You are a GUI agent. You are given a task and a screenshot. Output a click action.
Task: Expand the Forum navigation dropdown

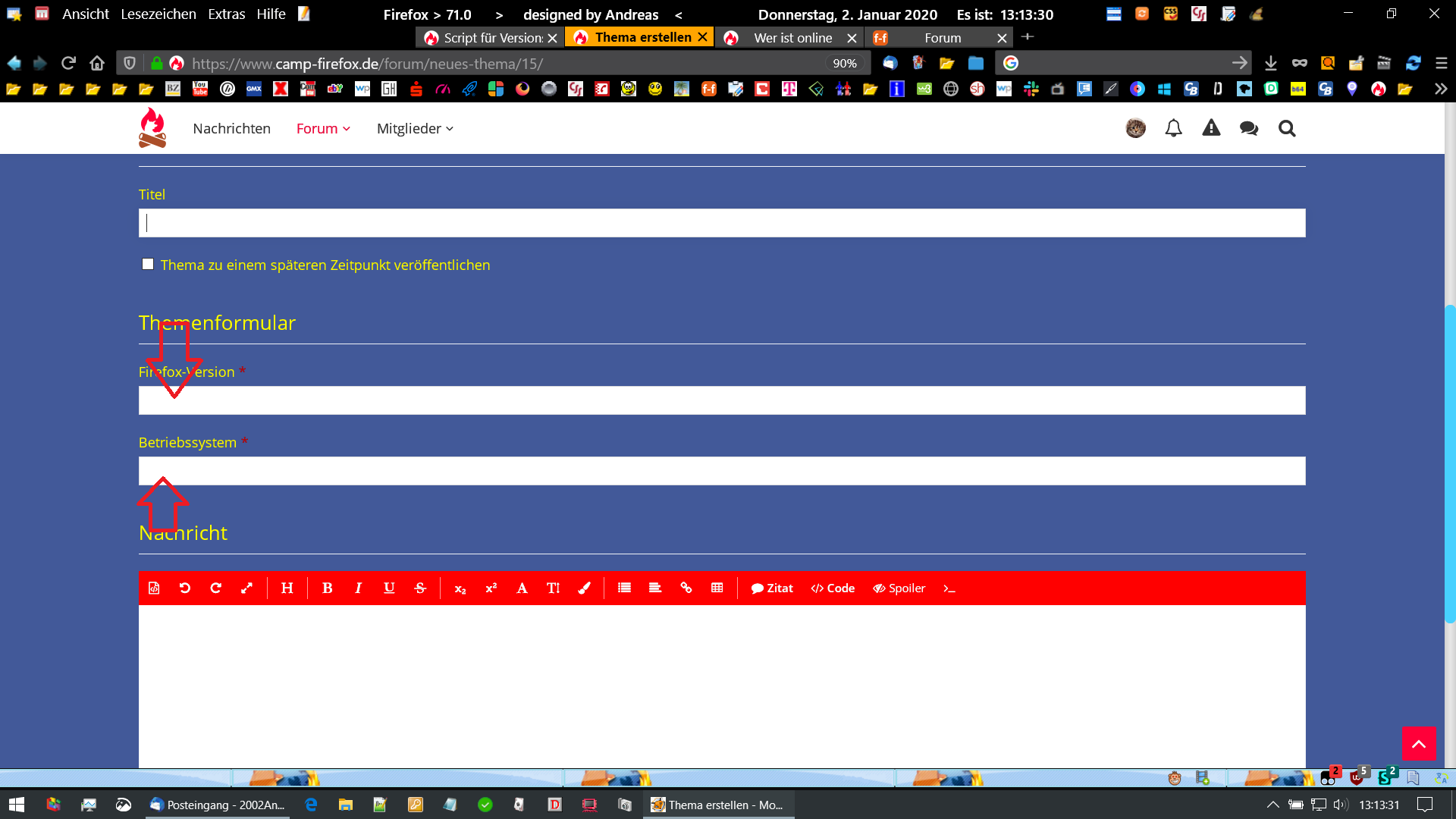[323, 128]
